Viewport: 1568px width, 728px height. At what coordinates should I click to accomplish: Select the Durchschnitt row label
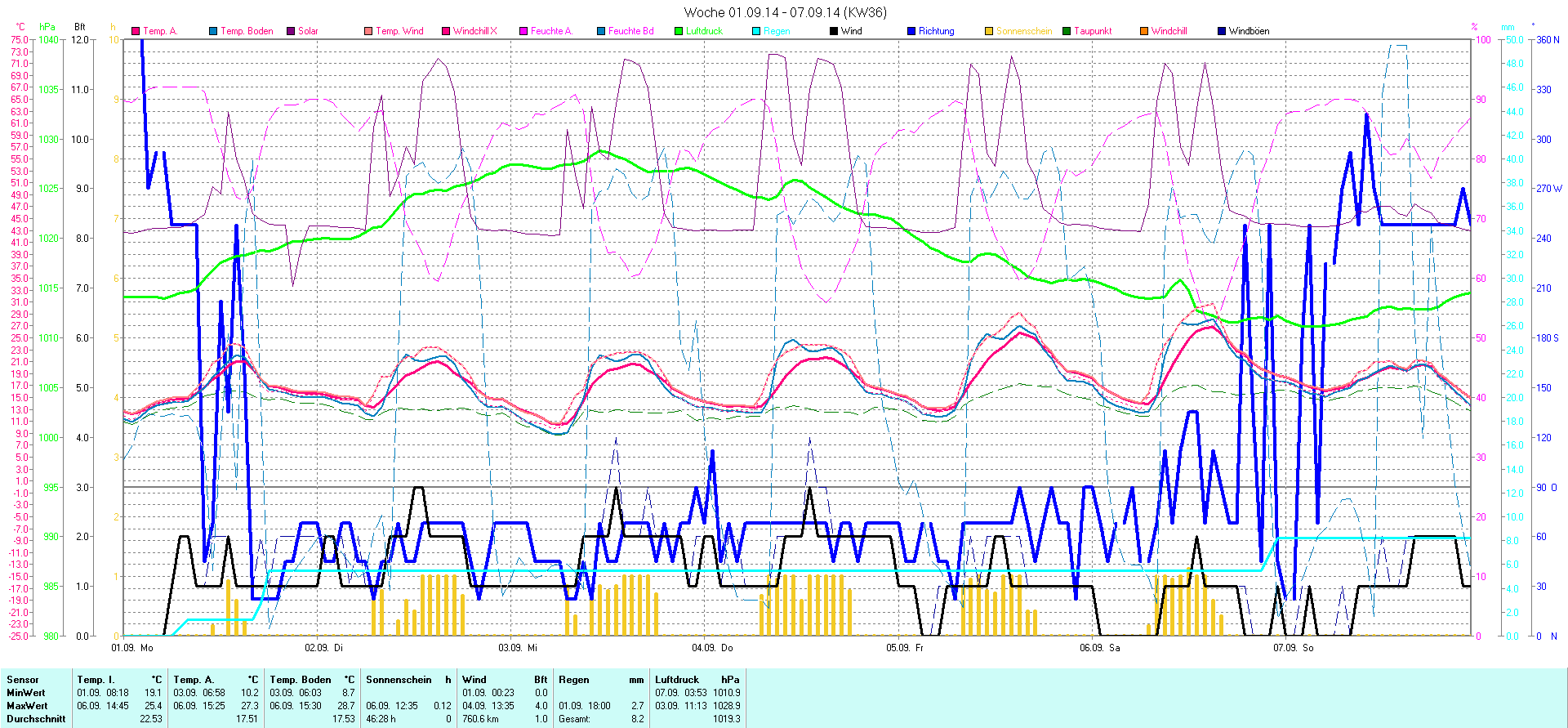pyautogui.click(x=36, y=719)
